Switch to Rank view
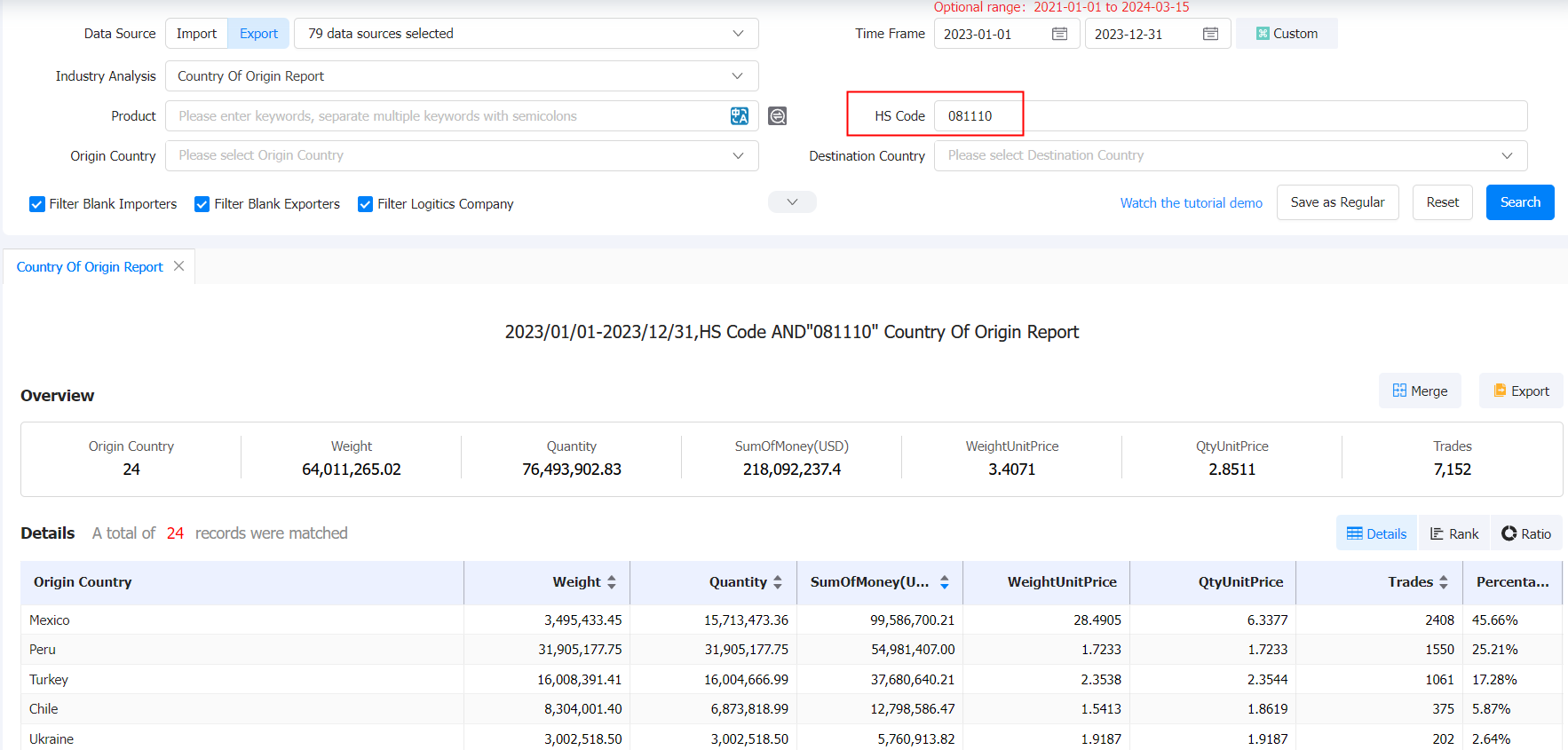Image resolution: width=1568 pixels, height=750 pixels. click(x=1453, y=533)
